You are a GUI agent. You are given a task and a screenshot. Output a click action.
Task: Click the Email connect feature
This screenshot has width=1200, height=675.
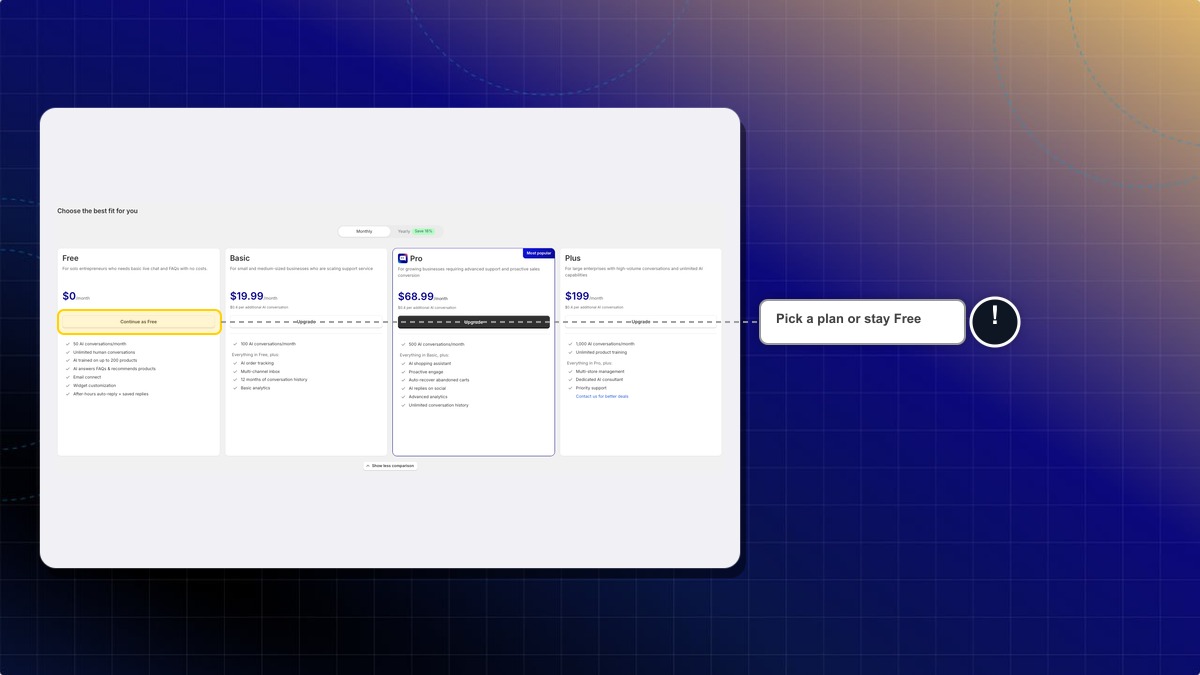click(x=87, y=377)
